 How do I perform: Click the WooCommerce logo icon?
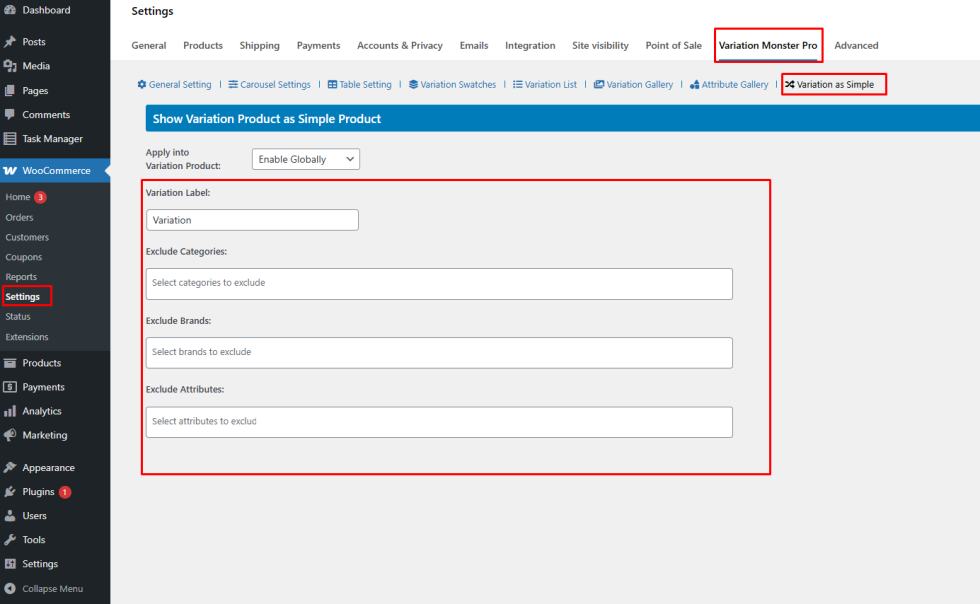pos(10,171)
